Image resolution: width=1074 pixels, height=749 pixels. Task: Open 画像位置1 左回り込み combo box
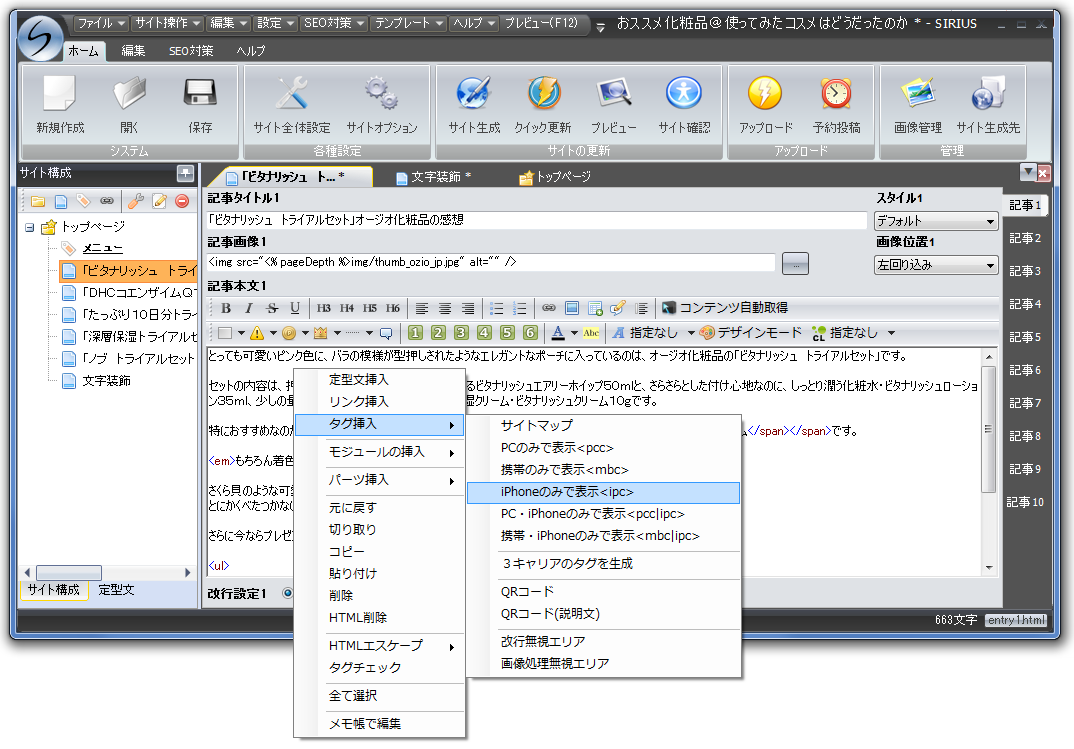pyautogui.click(x=936, y=265)
